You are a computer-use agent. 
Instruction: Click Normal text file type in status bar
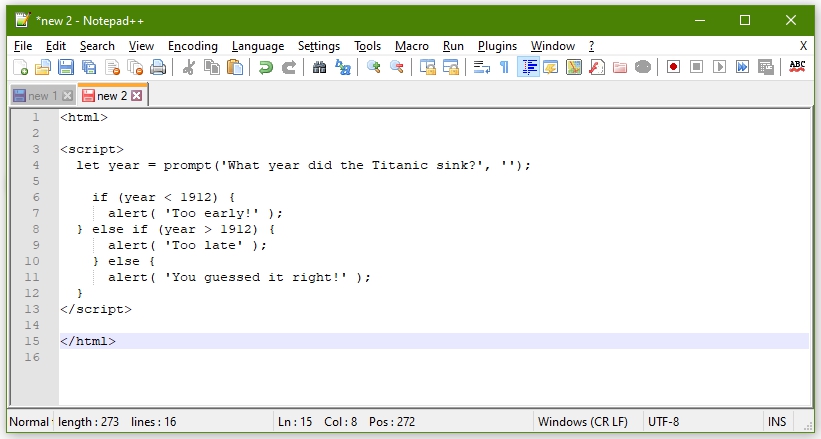(x=29, y=422)
